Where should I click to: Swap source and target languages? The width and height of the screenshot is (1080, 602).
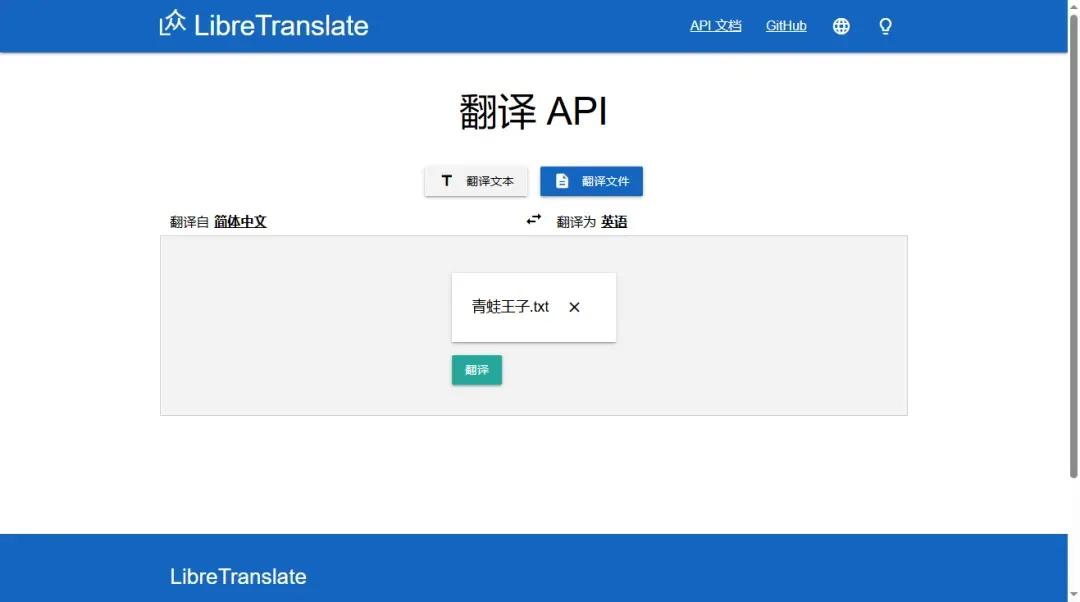(x=534, y=220)
